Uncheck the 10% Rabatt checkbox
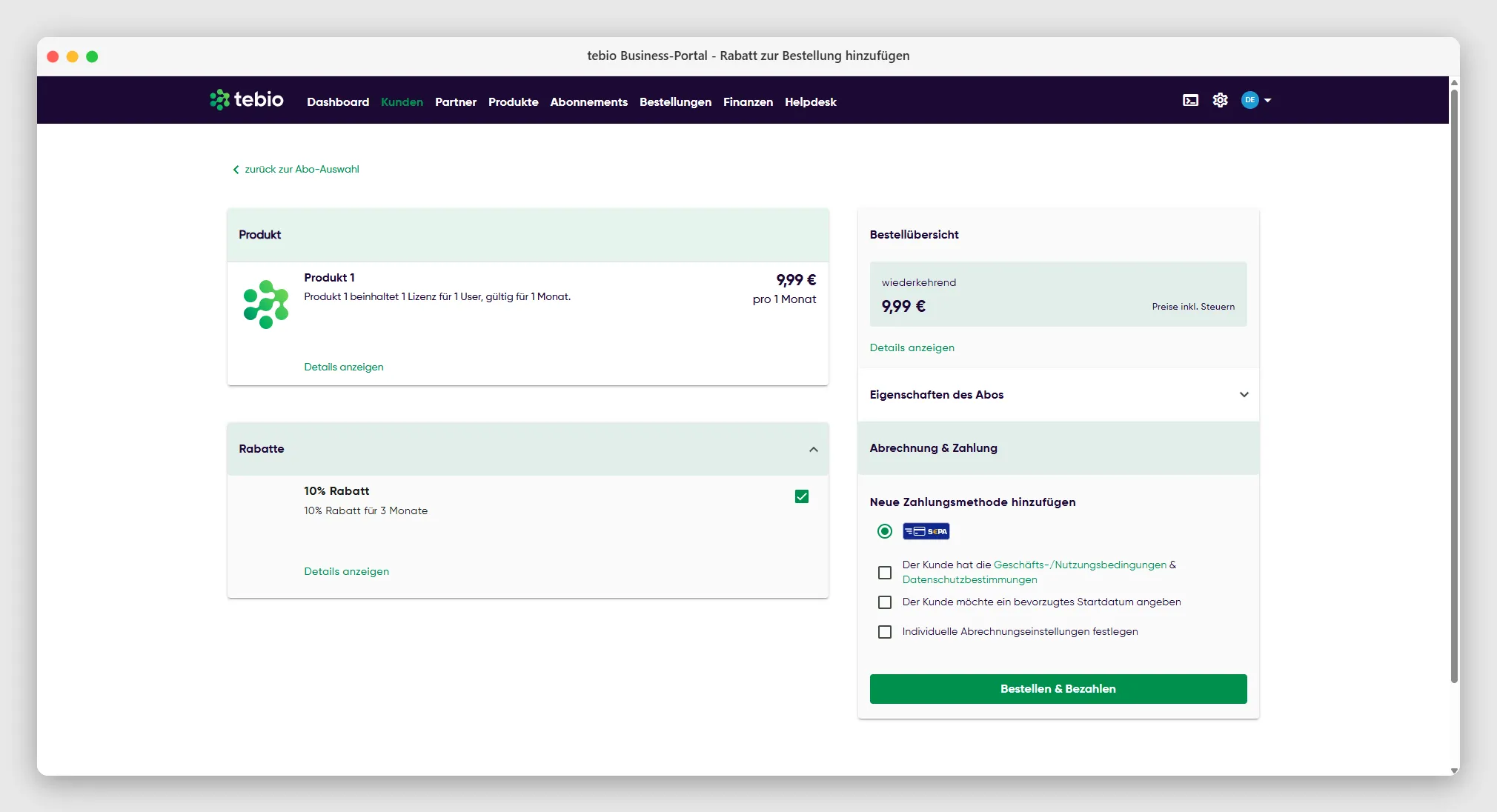 click(x=802, y=496)
